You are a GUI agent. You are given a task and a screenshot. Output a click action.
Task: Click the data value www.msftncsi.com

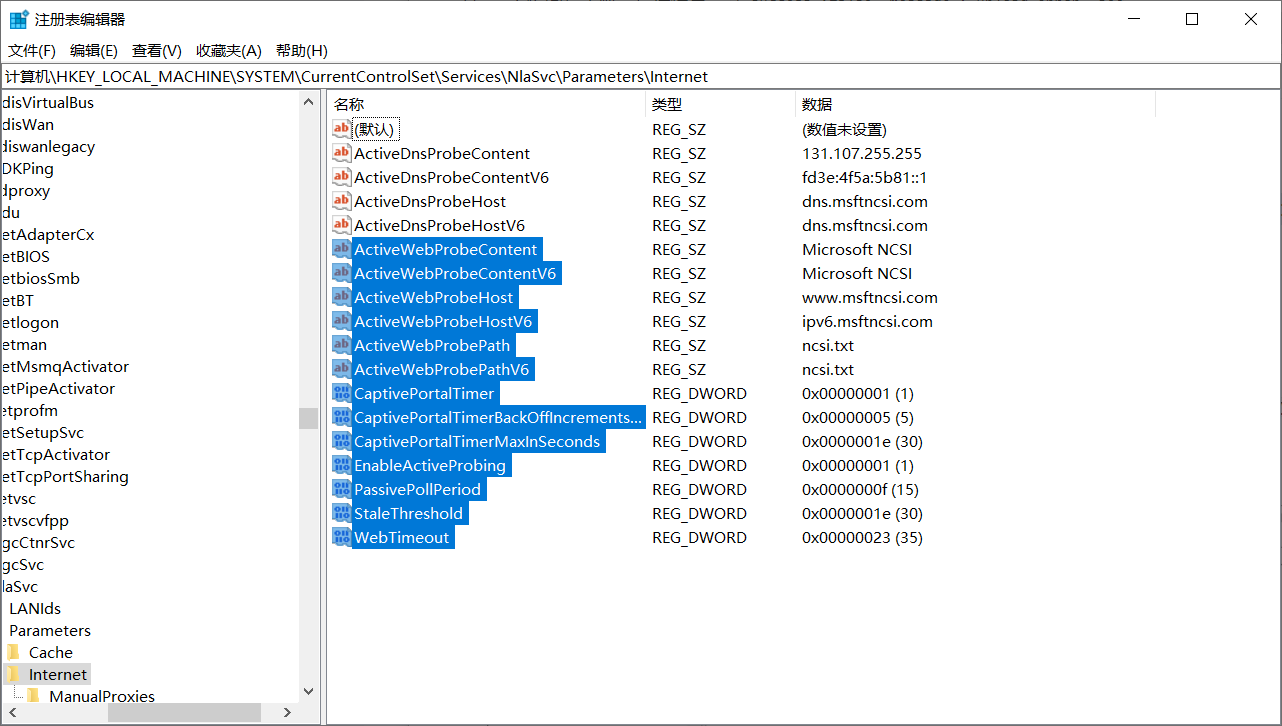[869, 297]
